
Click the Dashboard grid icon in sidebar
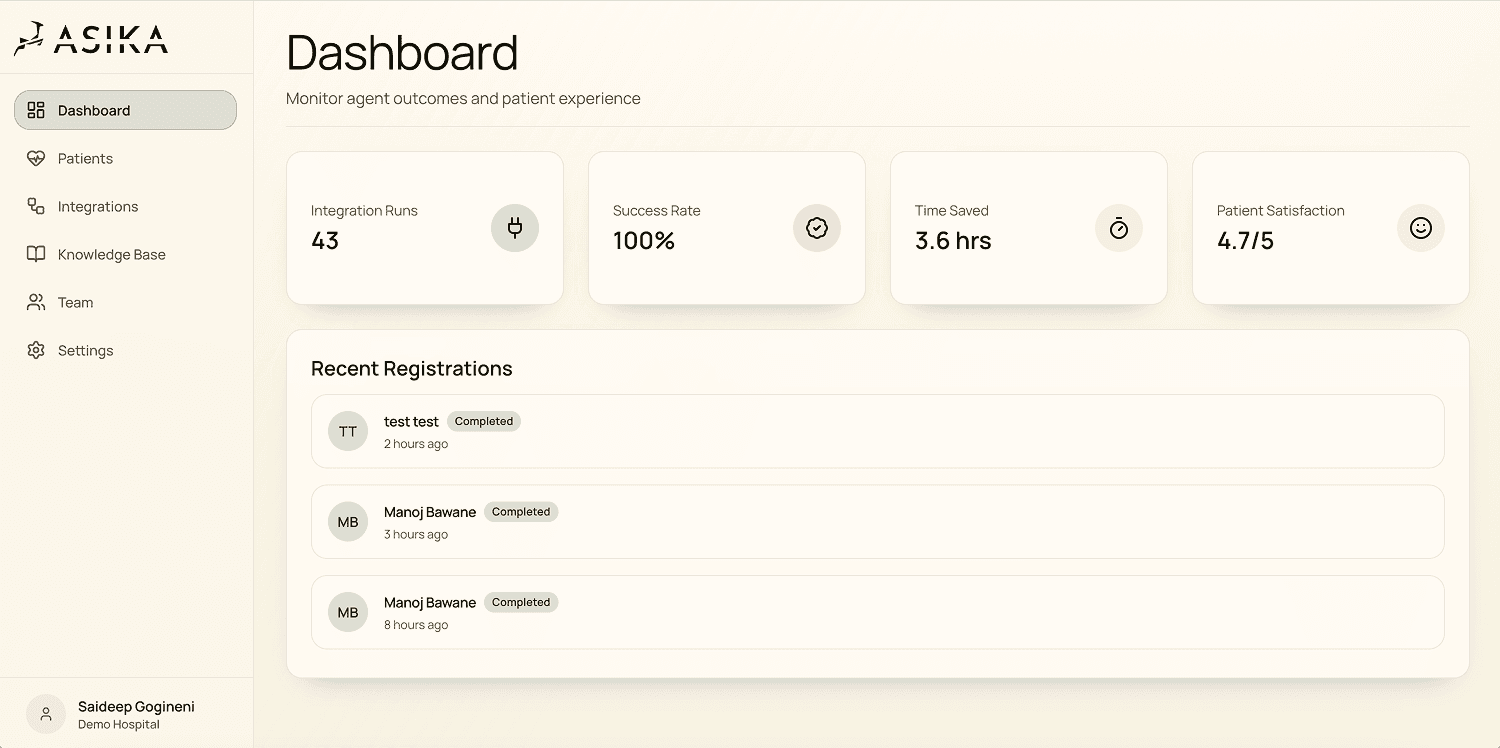click(36, 110)
